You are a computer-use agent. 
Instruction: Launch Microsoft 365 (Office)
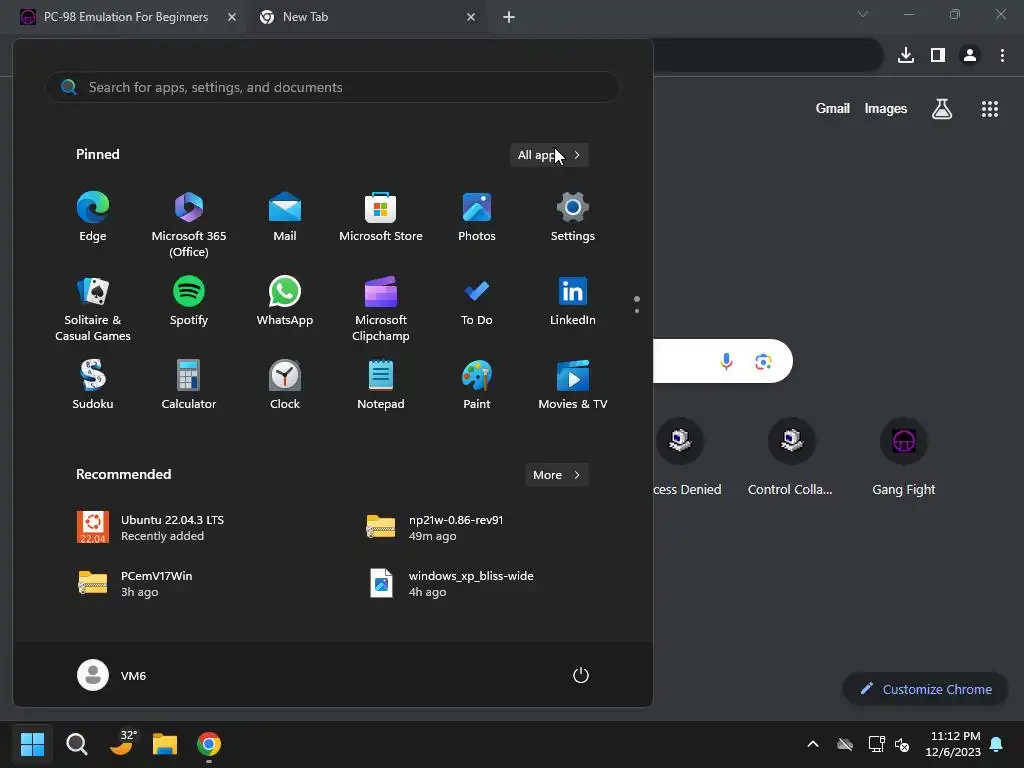tap(189, 225)
